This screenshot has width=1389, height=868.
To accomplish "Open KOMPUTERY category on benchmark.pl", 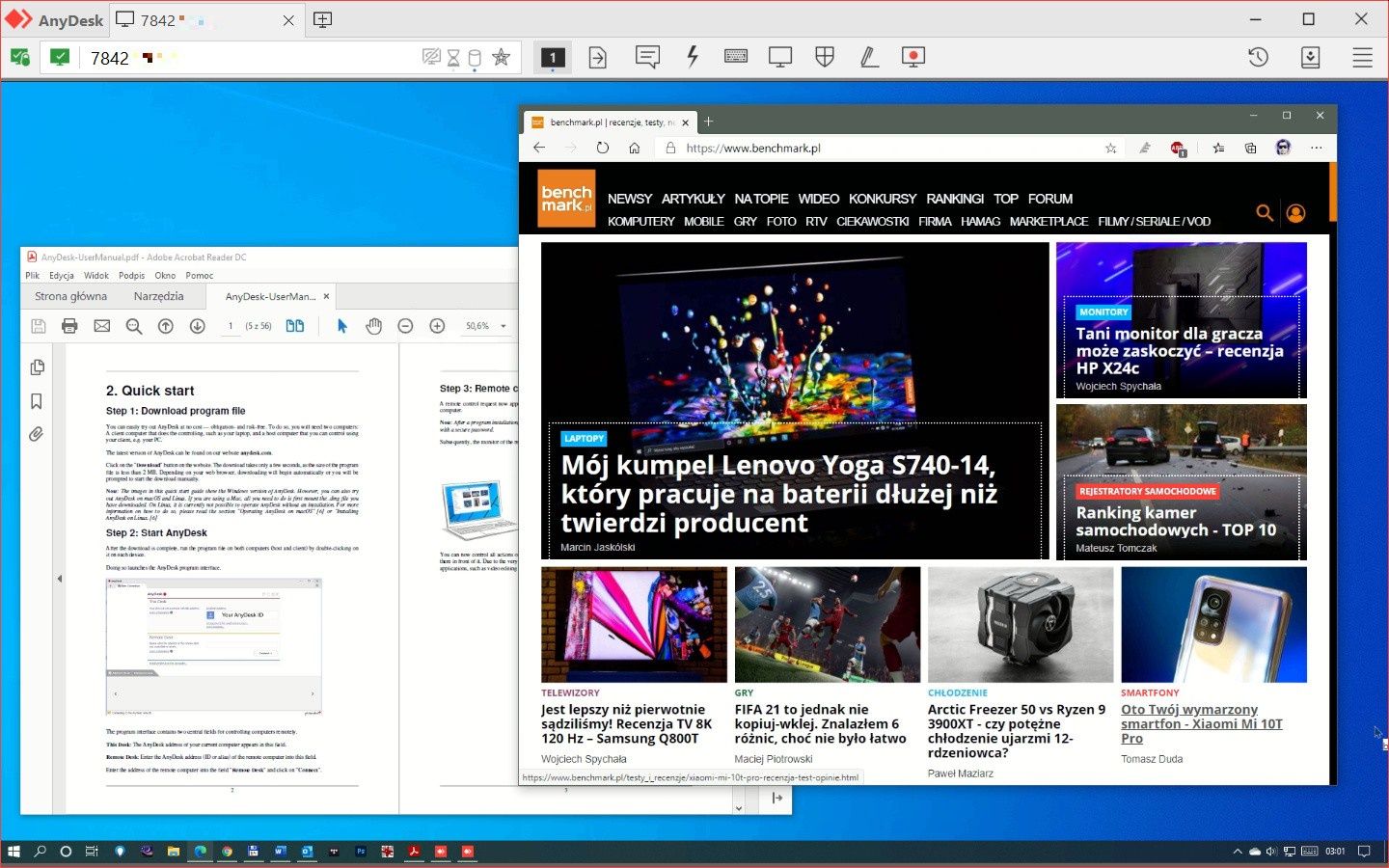I will [x=641, y=222].
